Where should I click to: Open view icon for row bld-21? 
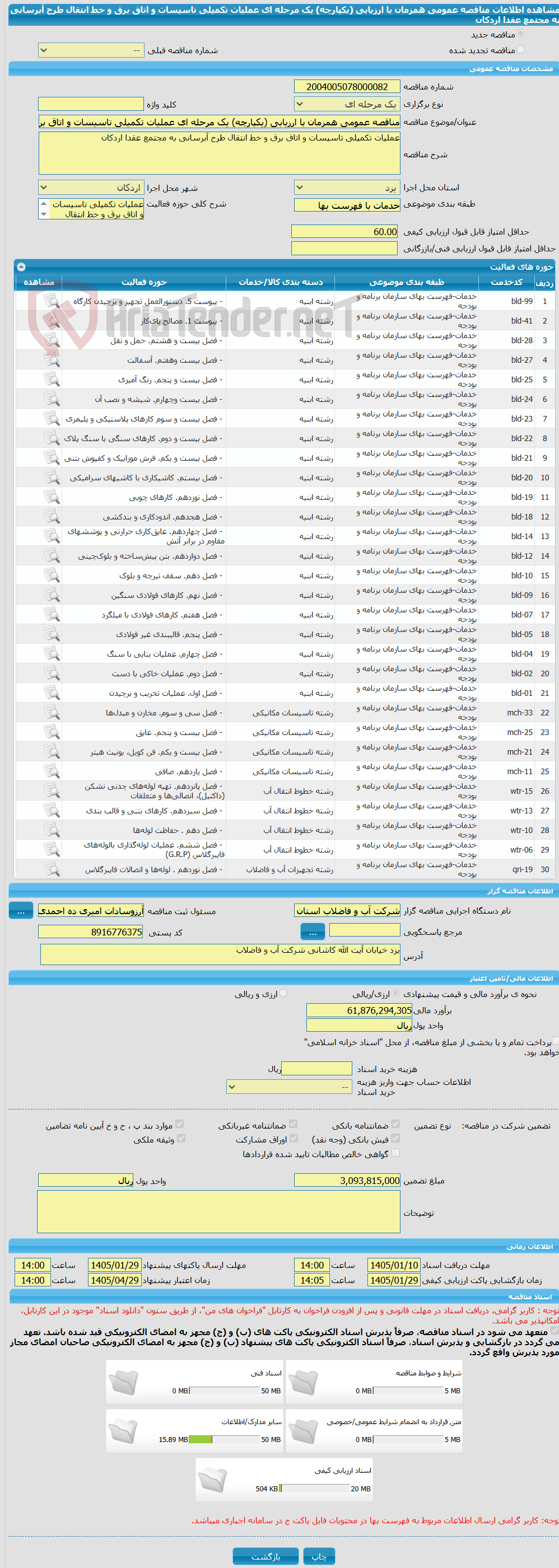click(52, 458)
